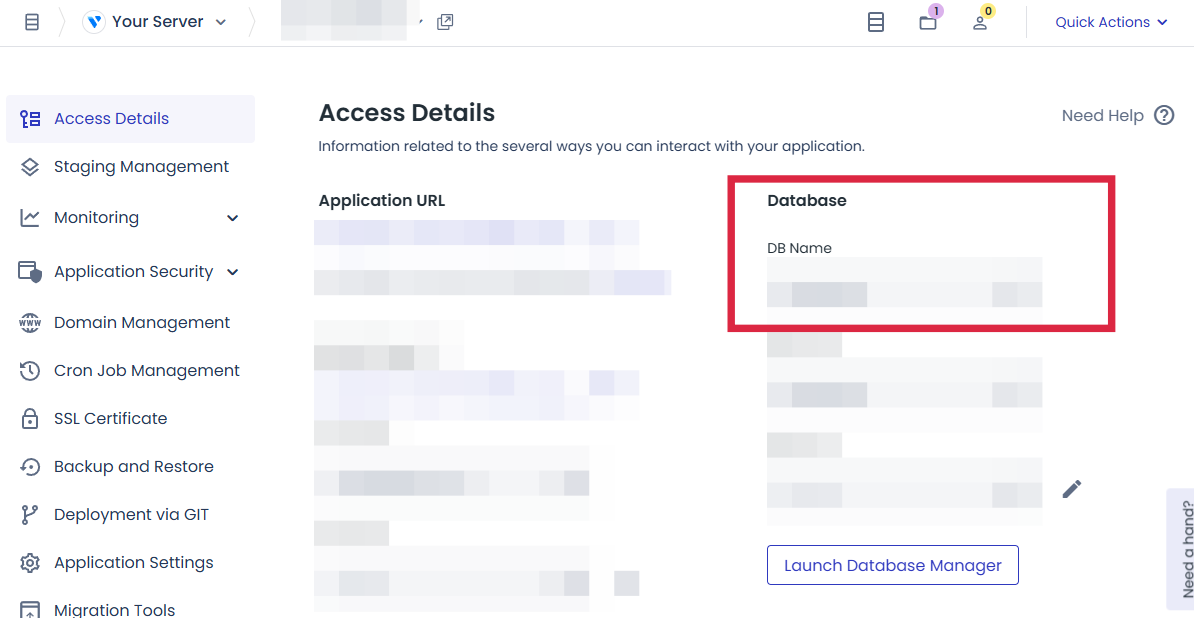The image size is (1194, 618).
Task: Open the team members icon with badge 0
Action: pyautogui.click(x=981, y=22)
